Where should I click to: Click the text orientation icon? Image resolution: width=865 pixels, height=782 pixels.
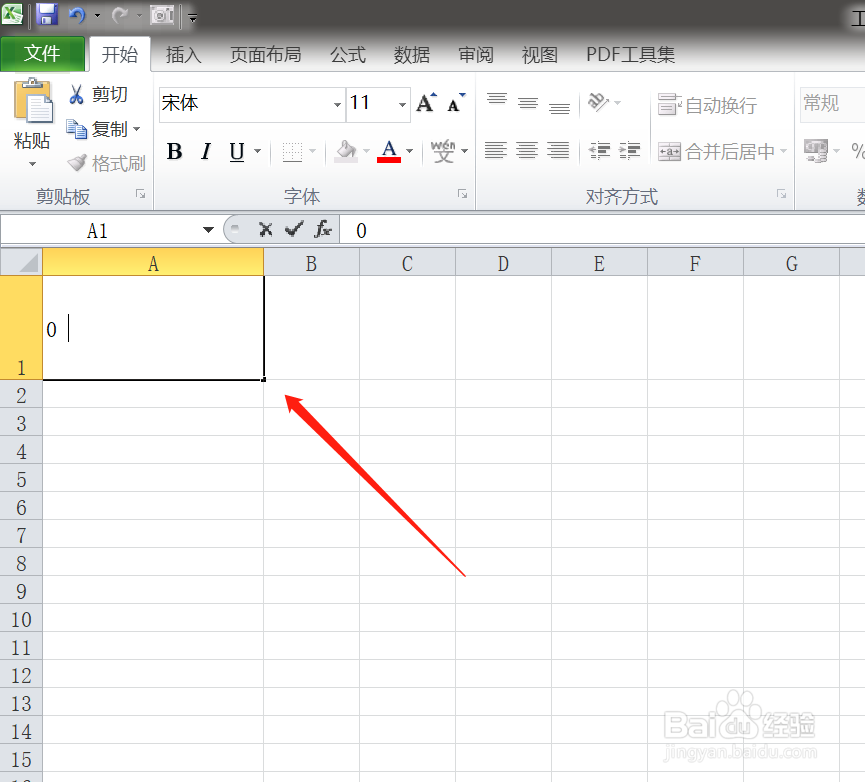tap(599, 103)
